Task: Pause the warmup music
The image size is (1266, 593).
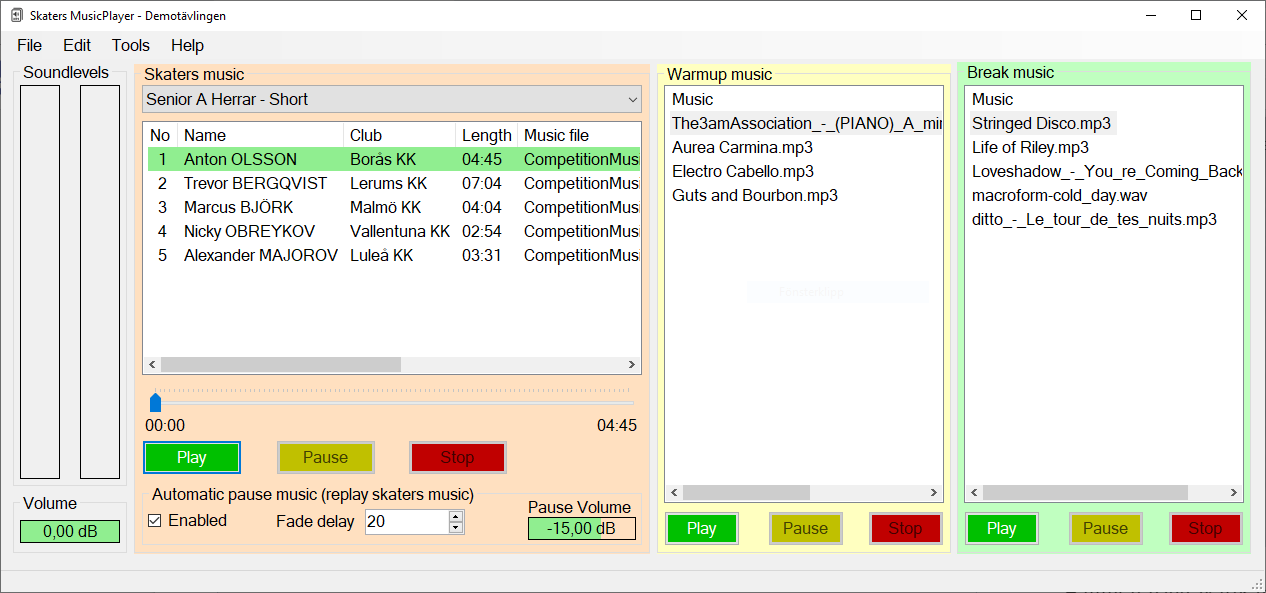Action: 806,528
